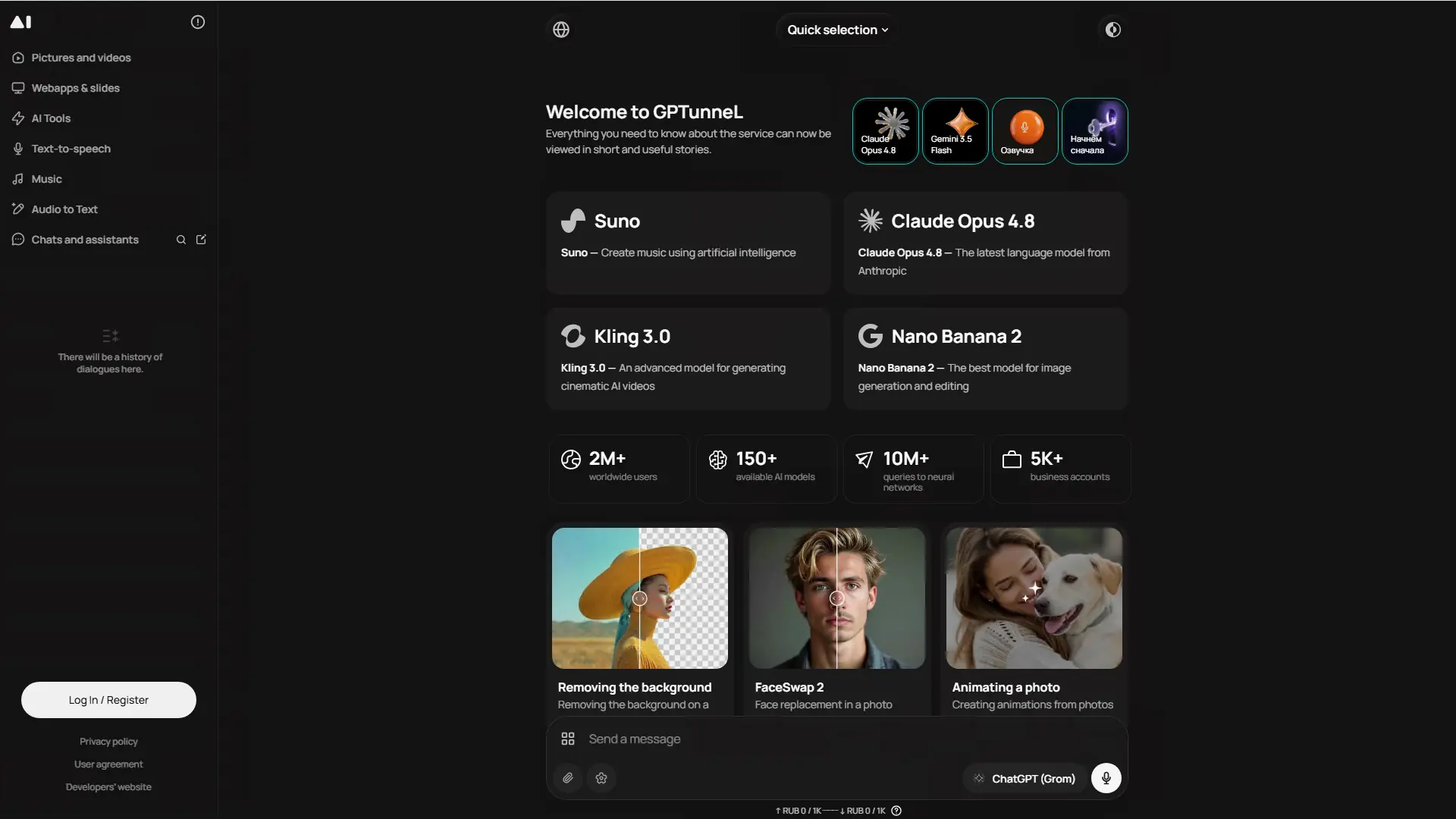Open the Claude Opus 4.8 story
Viewport: 1456px width, 819px height.
(885, 131)
